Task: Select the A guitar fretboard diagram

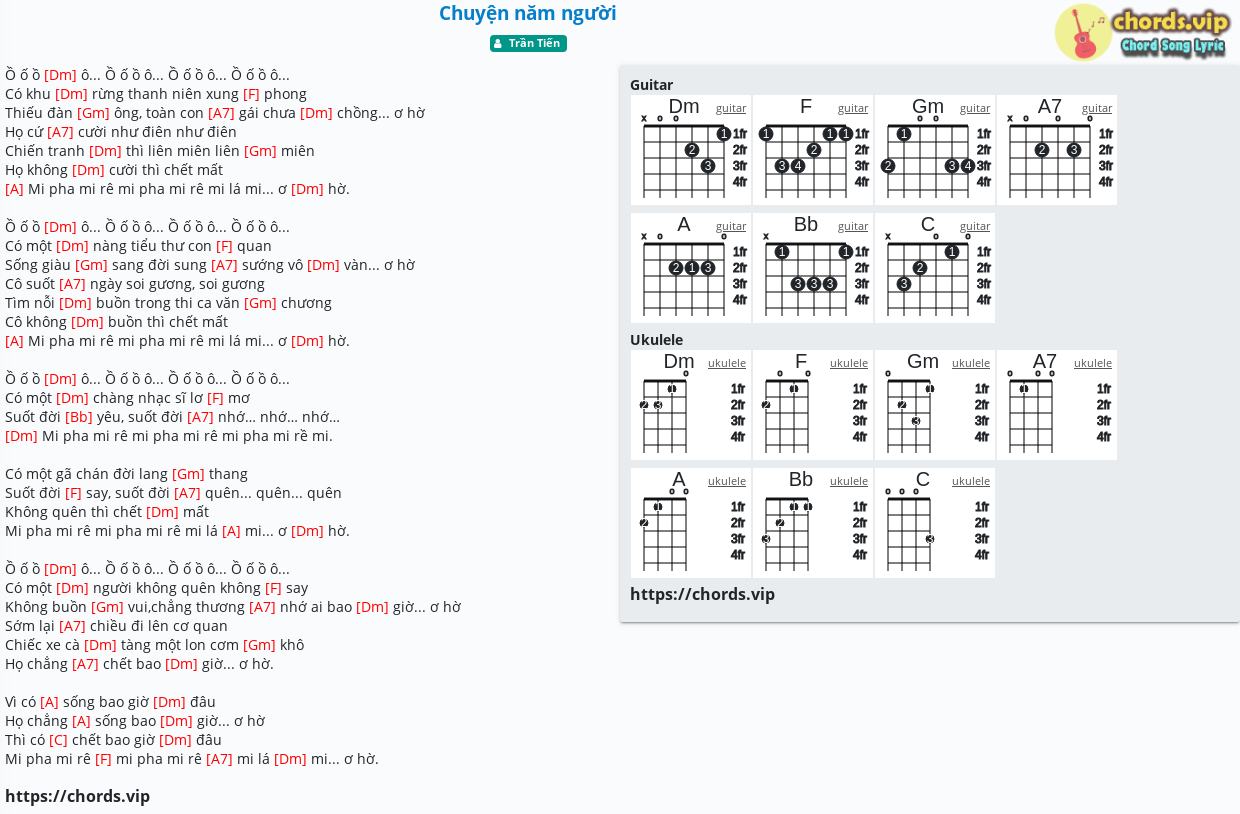Action: click(691, 268)
